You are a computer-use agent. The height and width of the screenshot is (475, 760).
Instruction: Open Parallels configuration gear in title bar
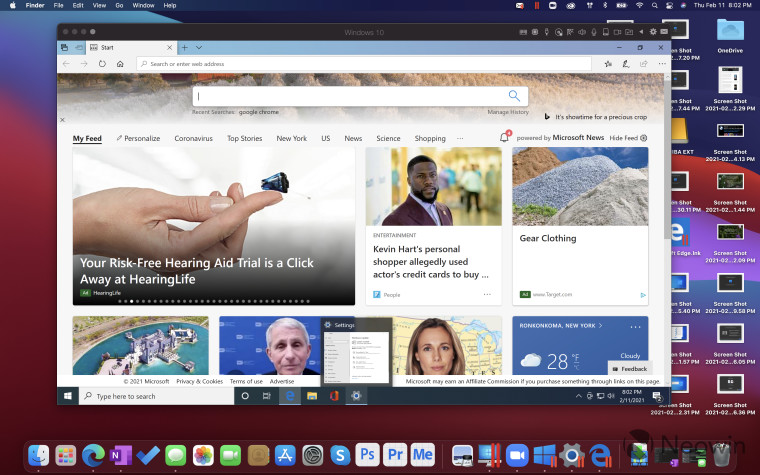pyautogui.click(x=653, y=32)
